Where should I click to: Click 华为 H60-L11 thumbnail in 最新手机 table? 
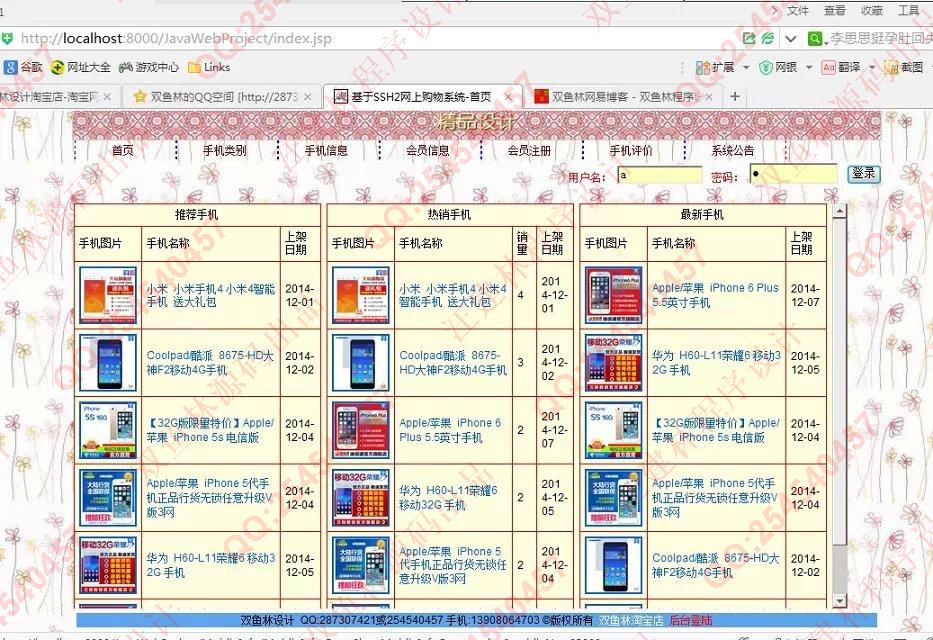click(x=613, y=363)
